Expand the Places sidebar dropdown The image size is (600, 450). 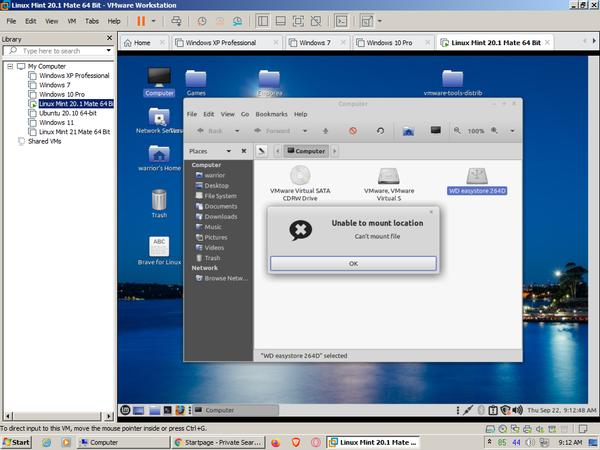click(x=226, y=151)
